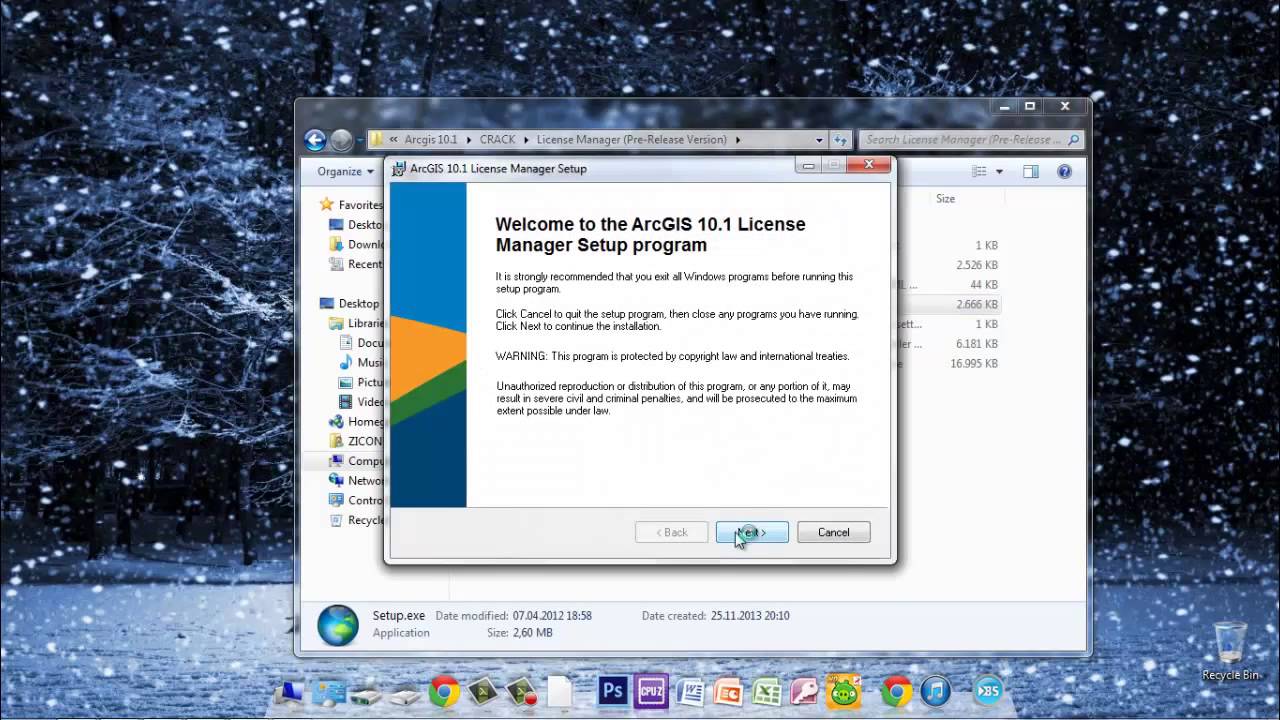Click the 6.181 KB size cell
Image resolution: width=1280 pixels, height=720 pixels.
click(977, 344)
